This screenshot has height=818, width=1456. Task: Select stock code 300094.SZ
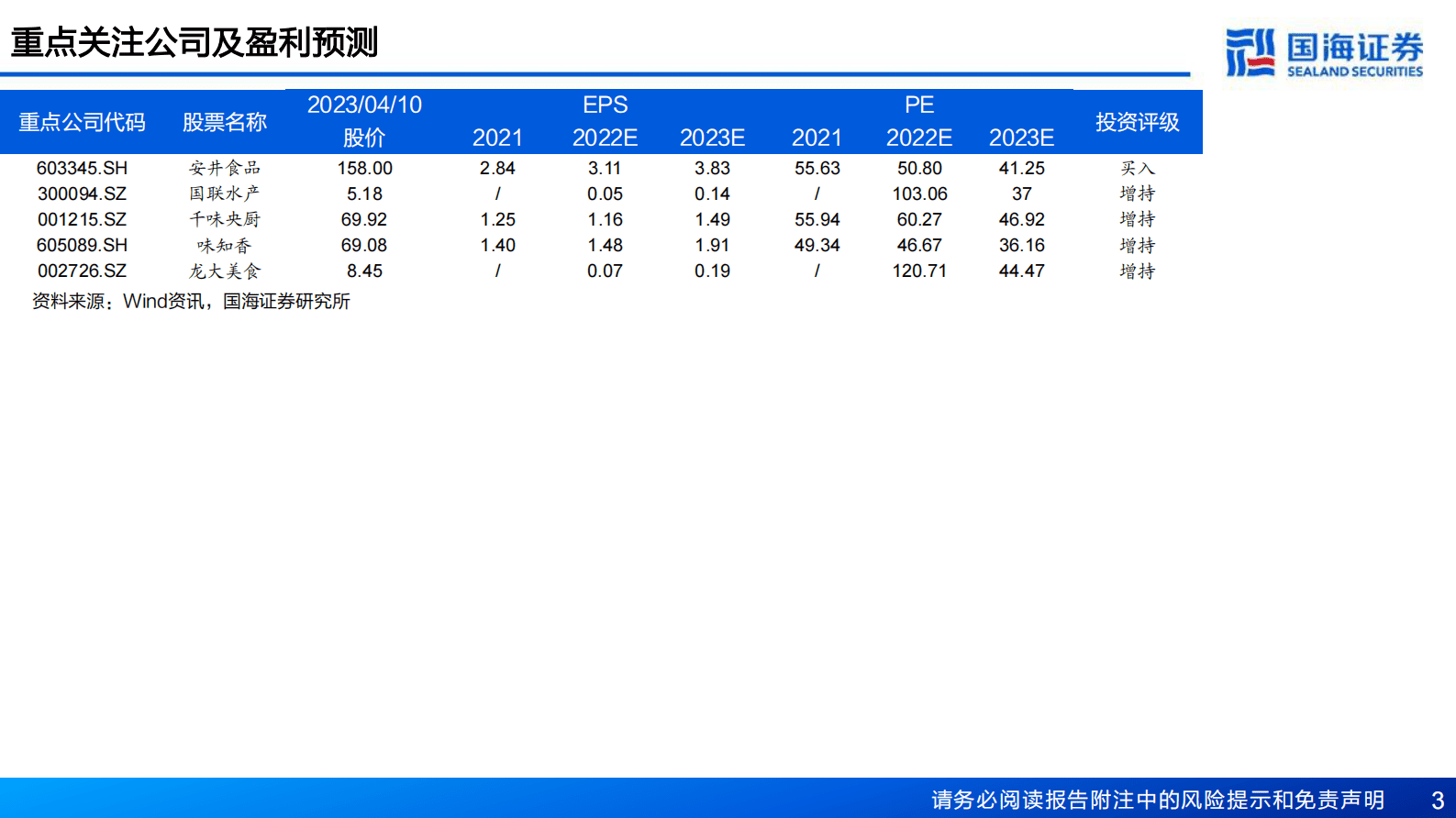point(82,193)
